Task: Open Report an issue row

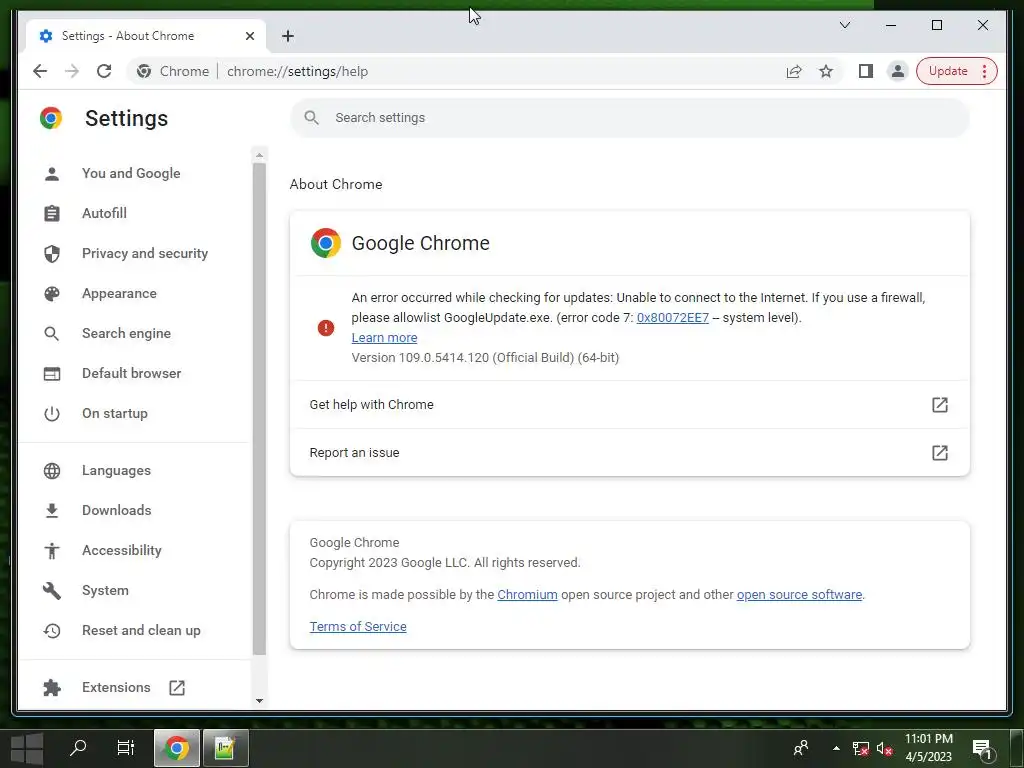Action: [x=630, y=453]
